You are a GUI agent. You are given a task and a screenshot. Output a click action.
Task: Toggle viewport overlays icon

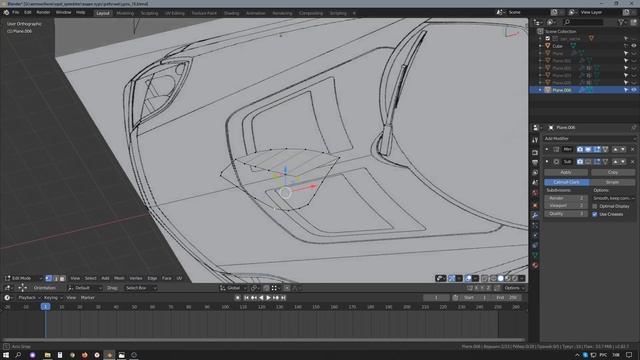click(468, 278)
